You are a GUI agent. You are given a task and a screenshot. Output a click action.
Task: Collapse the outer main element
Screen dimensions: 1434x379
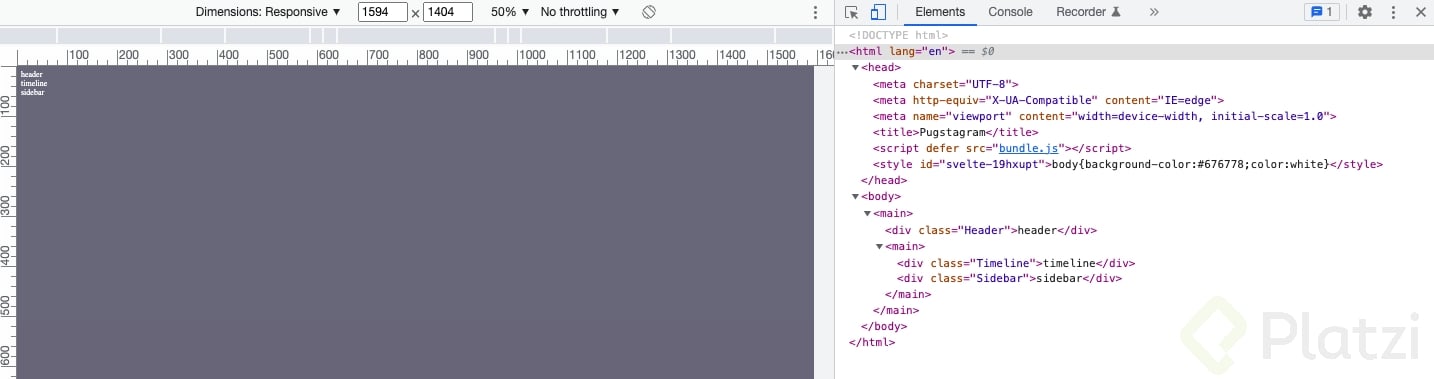pyautogui.click(x=868, y=213)
